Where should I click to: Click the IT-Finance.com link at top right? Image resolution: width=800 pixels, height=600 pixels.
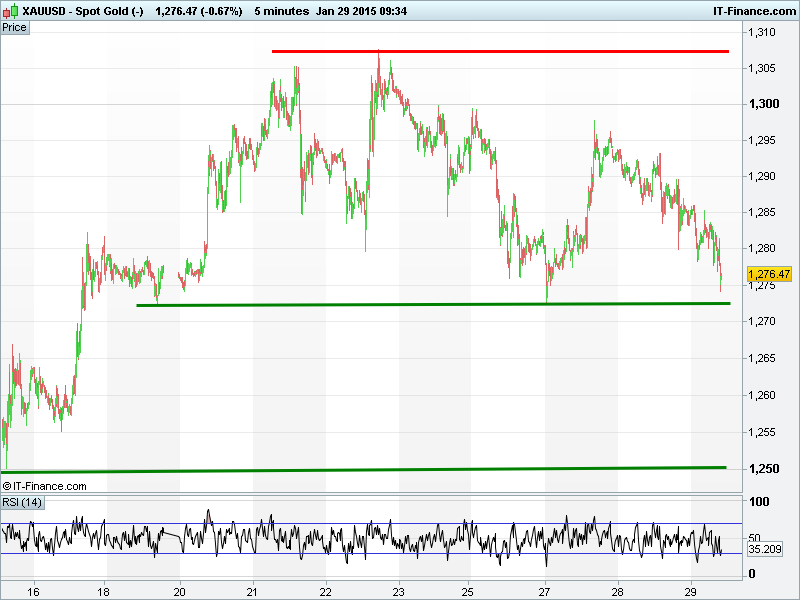point(754,11)
